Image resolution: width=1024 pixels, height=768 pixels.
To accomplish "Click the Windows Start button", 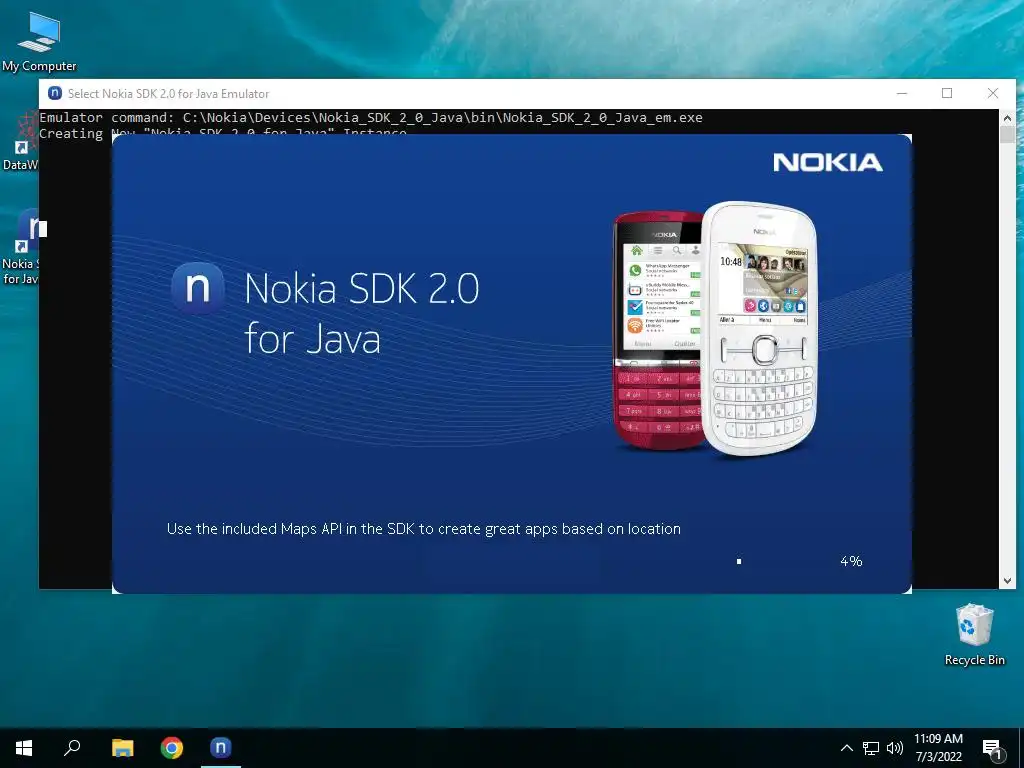I will (24, 748).
